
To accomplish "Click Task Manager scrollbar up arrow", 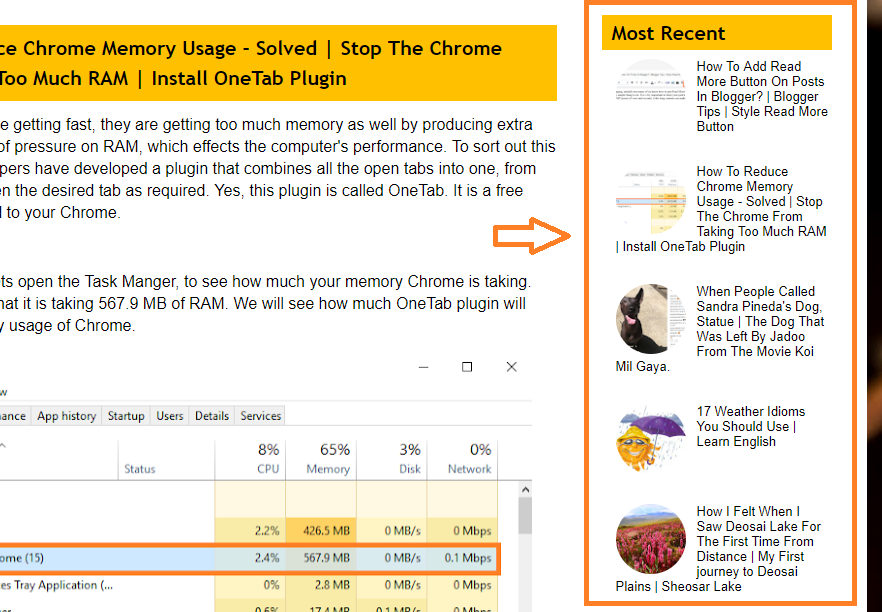I will 525,489.
